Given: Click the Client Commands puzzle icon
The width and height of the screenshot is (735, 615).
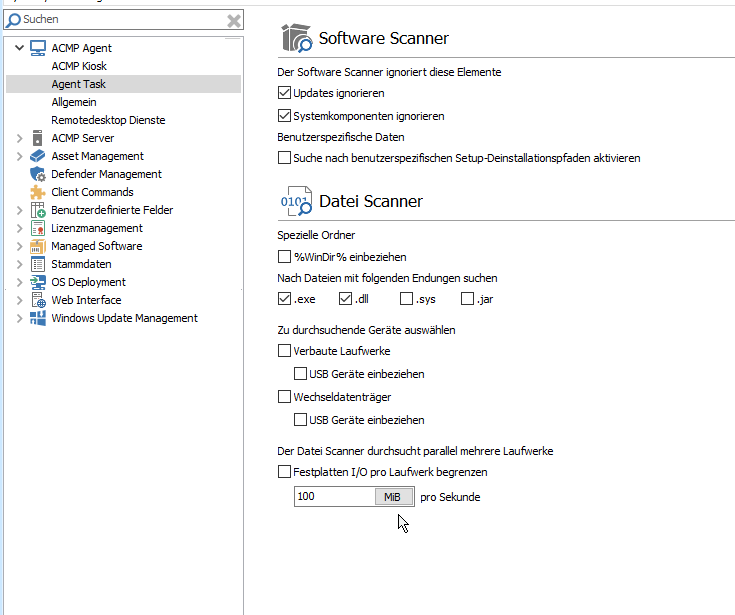Looking at the screenshot, I should (x=38, y=192).
